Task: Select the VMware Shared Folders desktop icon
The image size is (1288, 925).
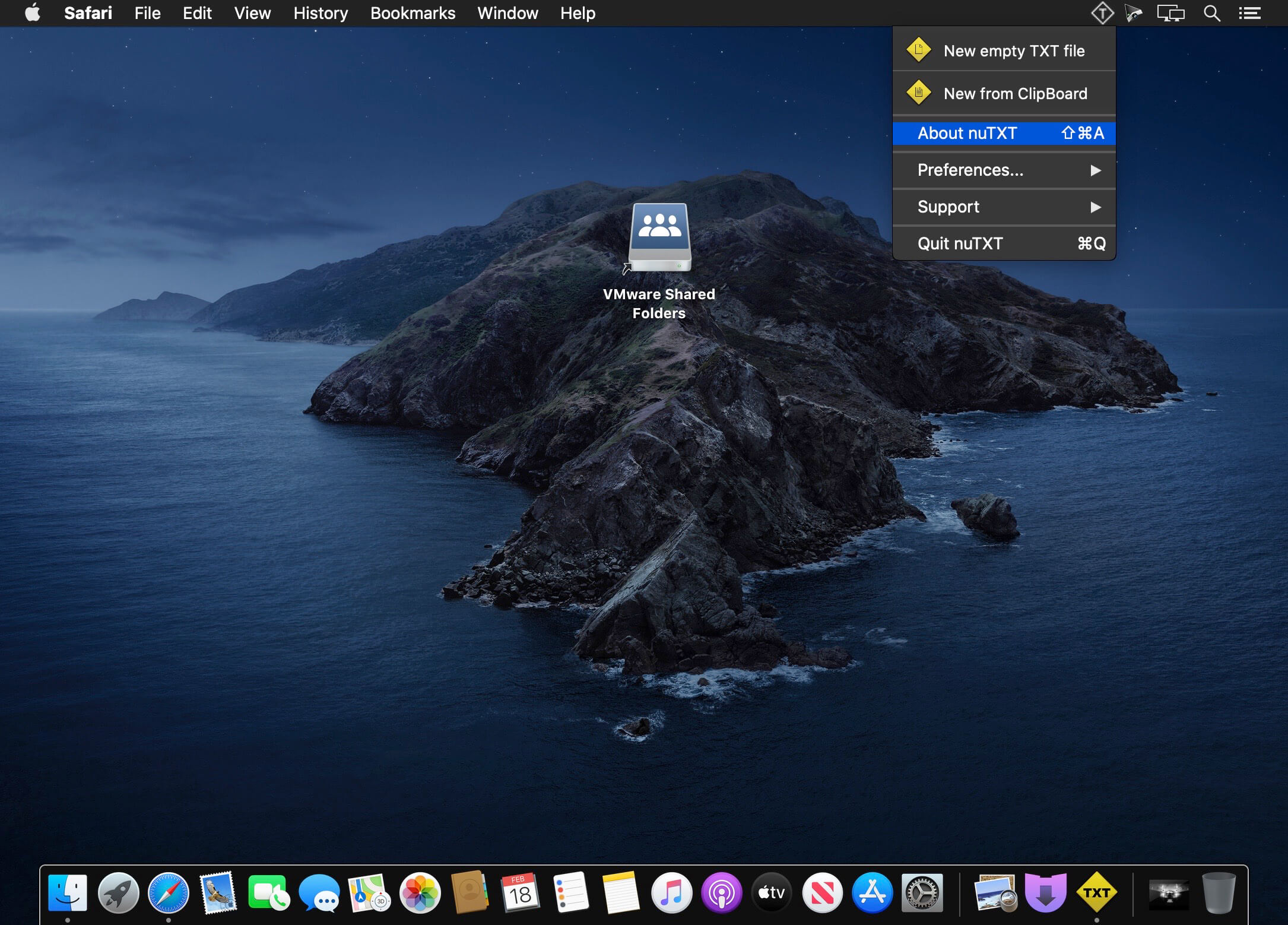Action: [x=659, y=238]
